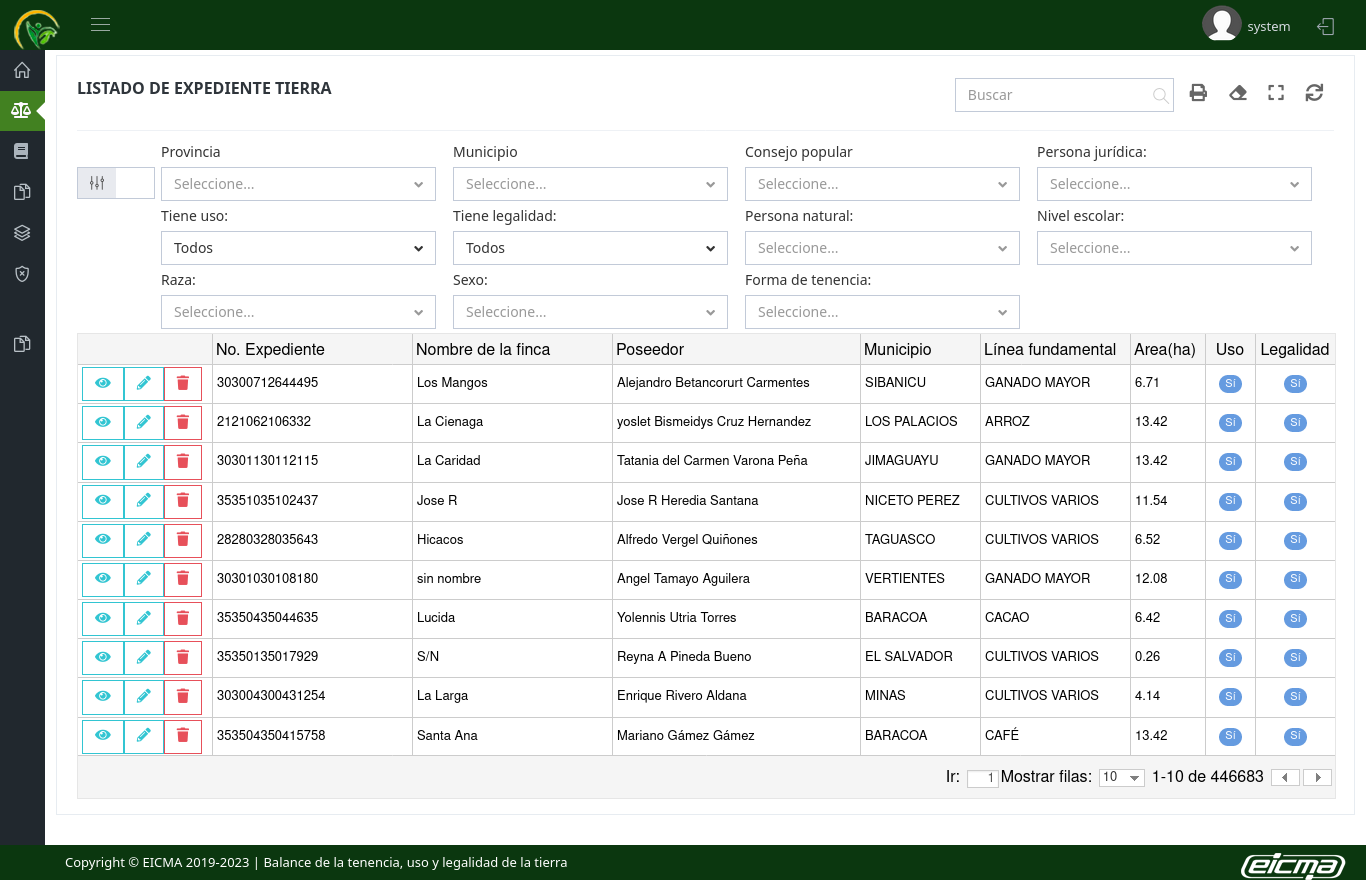
Task: Expand the Tiene uso dropdown
Action: [298, 248]
